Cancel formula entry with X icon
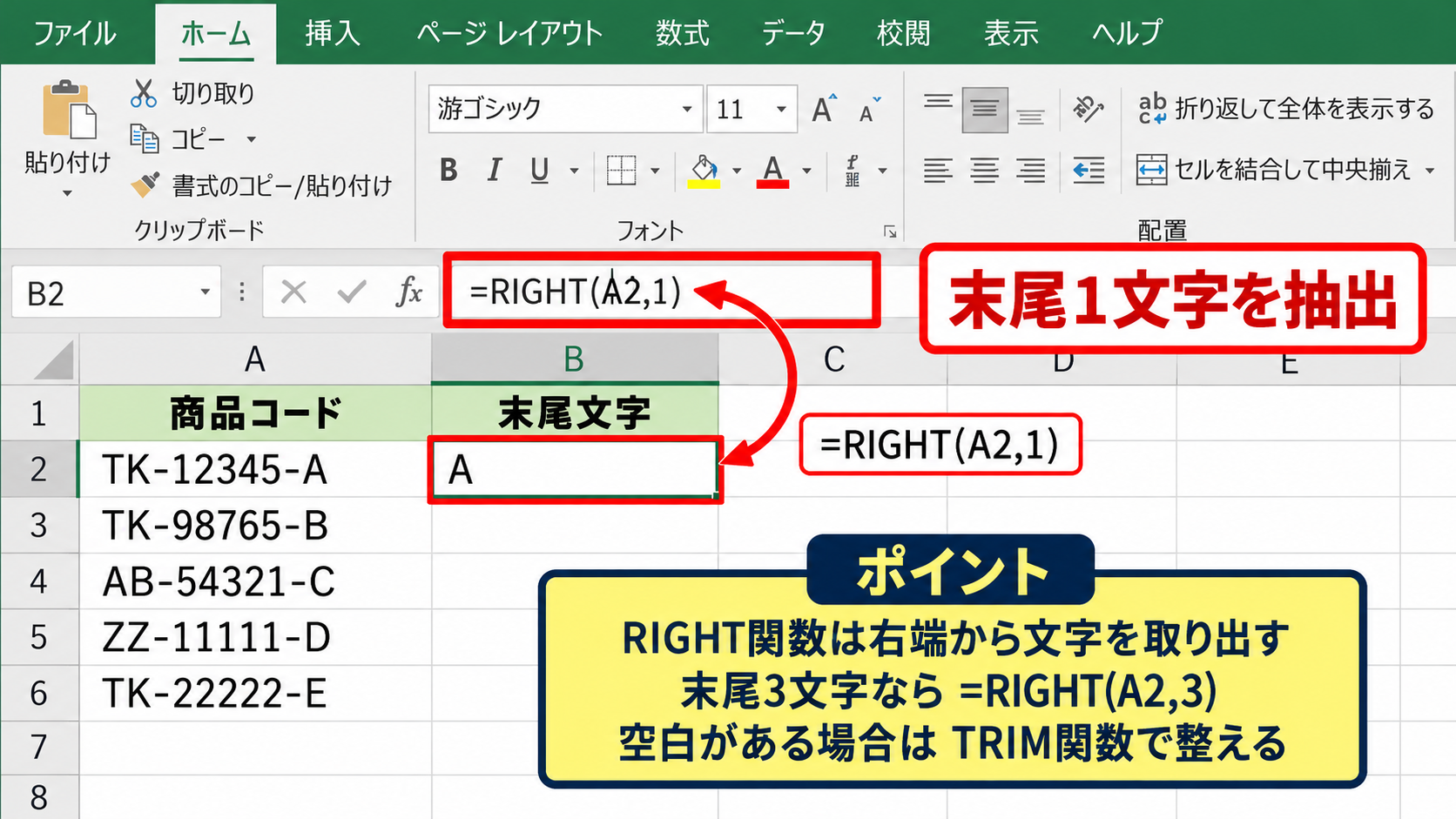Viewport: 1456px width, 819px height. pos(293,292)
